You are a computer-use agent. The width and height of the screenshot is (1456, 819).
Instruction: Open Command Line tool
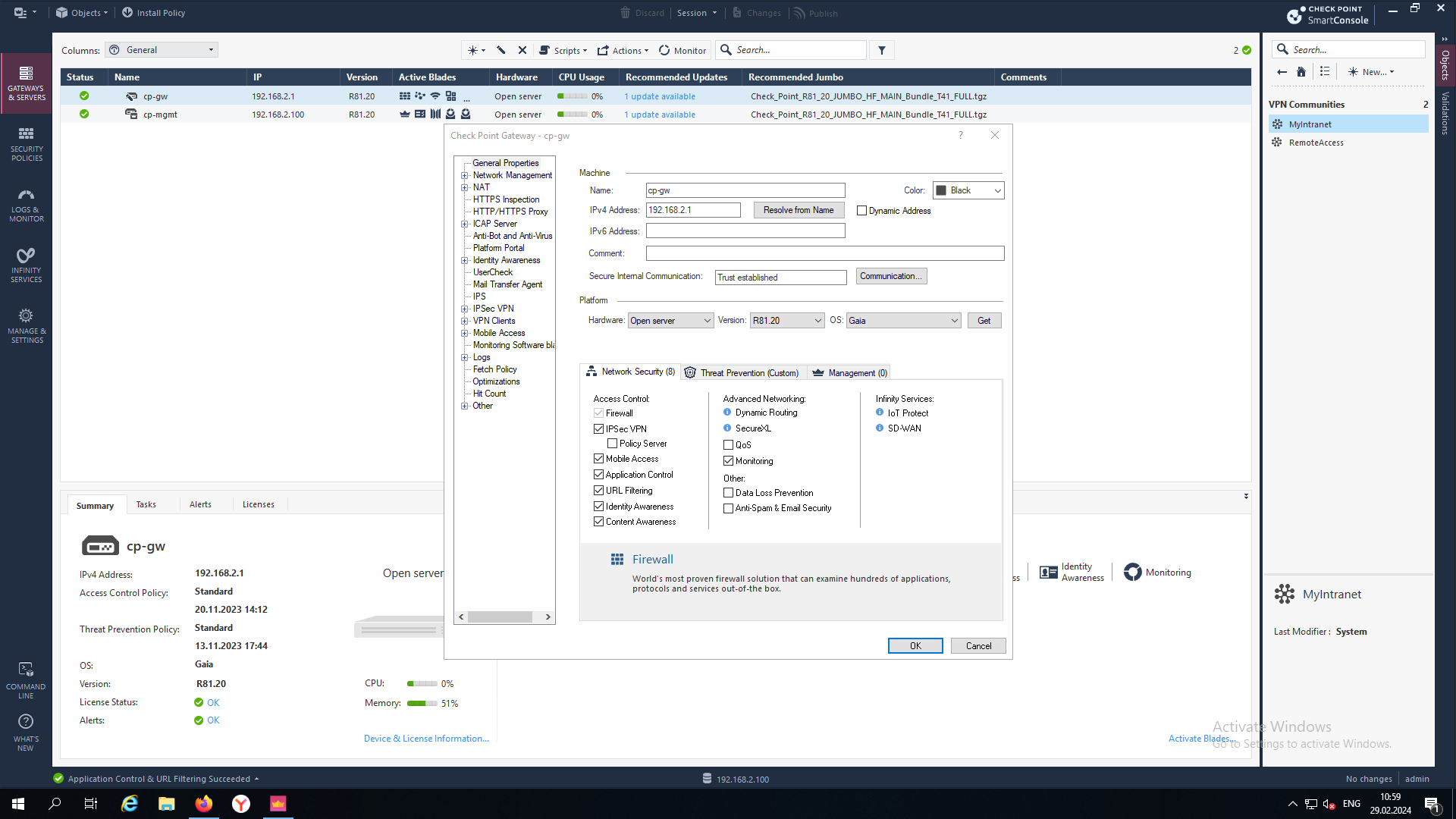(26, 680)
